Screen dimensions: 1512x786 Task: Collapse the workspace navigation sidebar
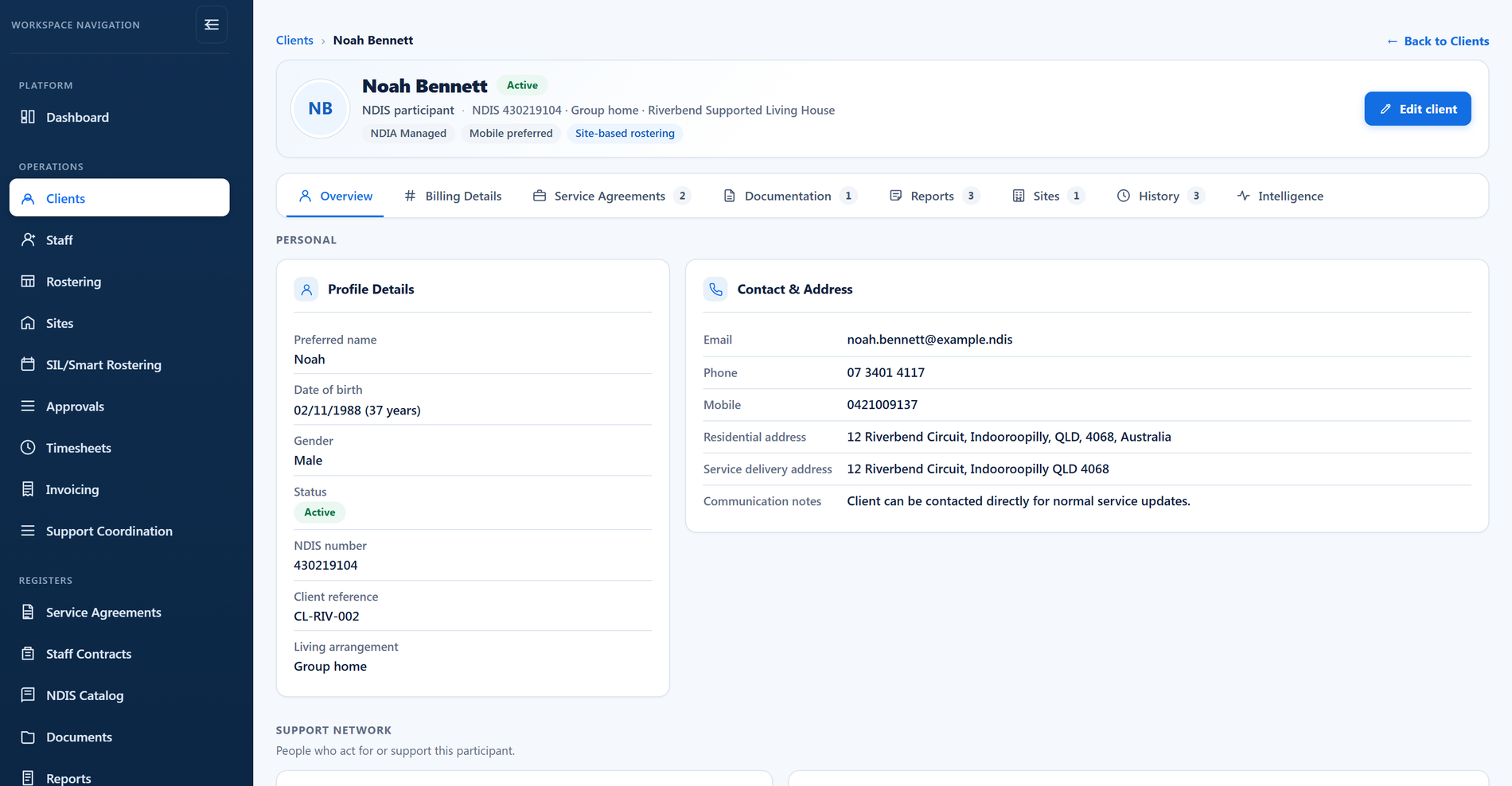(212, 25)
